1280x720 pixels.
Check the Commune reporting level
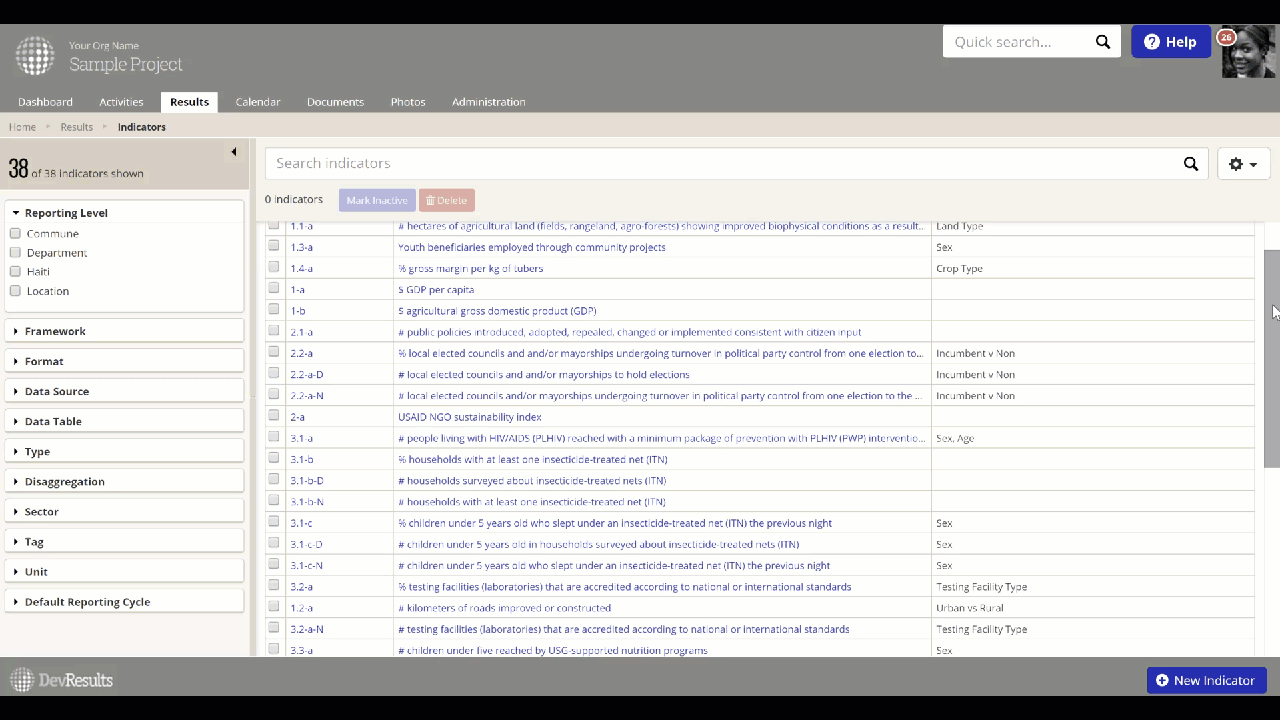tap(15, 233)
